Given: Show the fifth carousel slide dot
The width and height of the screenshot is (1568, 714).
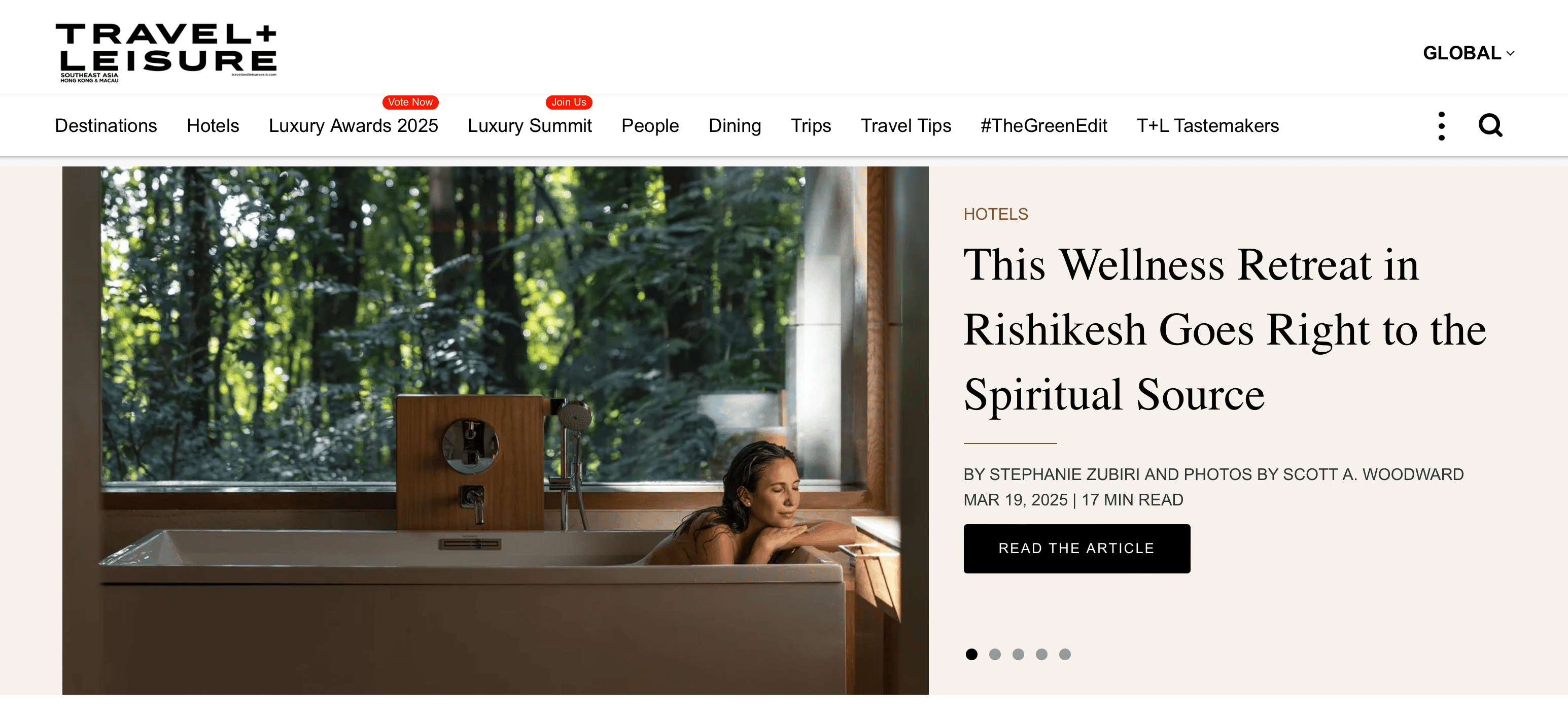Looking at the screenshot, I should click(x=1065, y=654).
